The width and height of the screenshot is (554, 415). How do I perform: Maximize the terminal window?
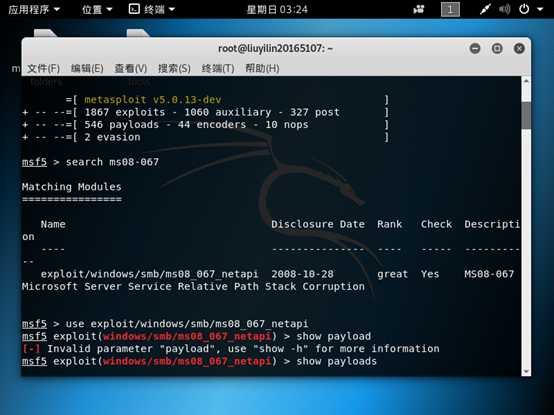pos(497,48)
